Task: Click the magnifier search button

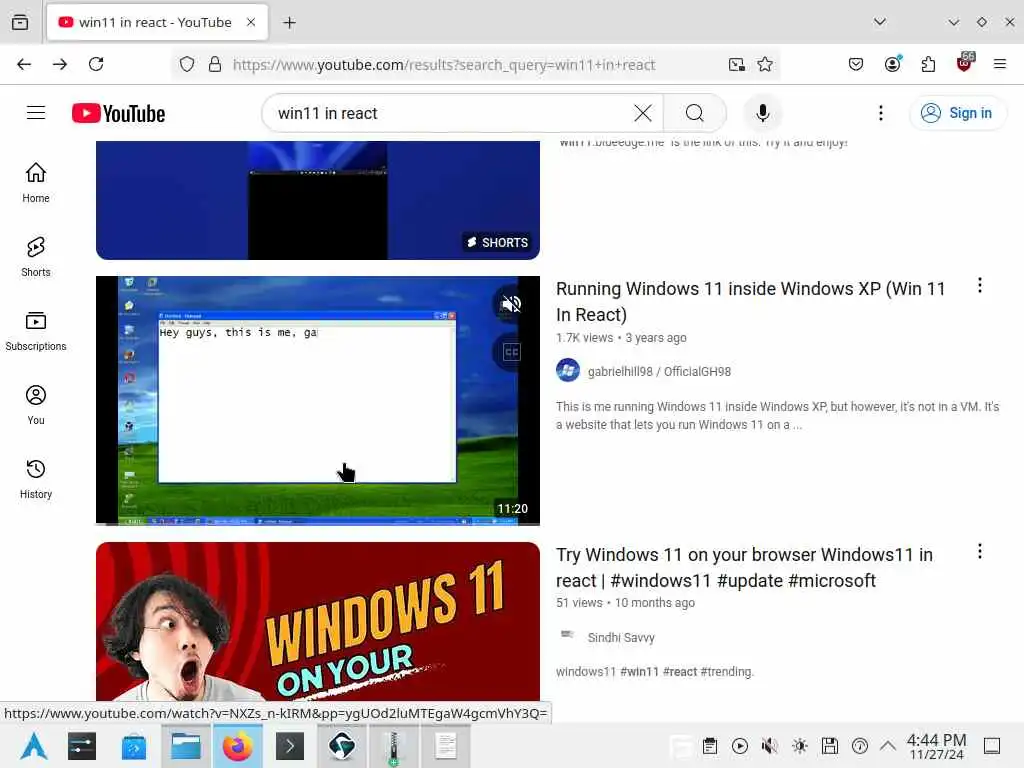Action: click(x=695, y=113)
